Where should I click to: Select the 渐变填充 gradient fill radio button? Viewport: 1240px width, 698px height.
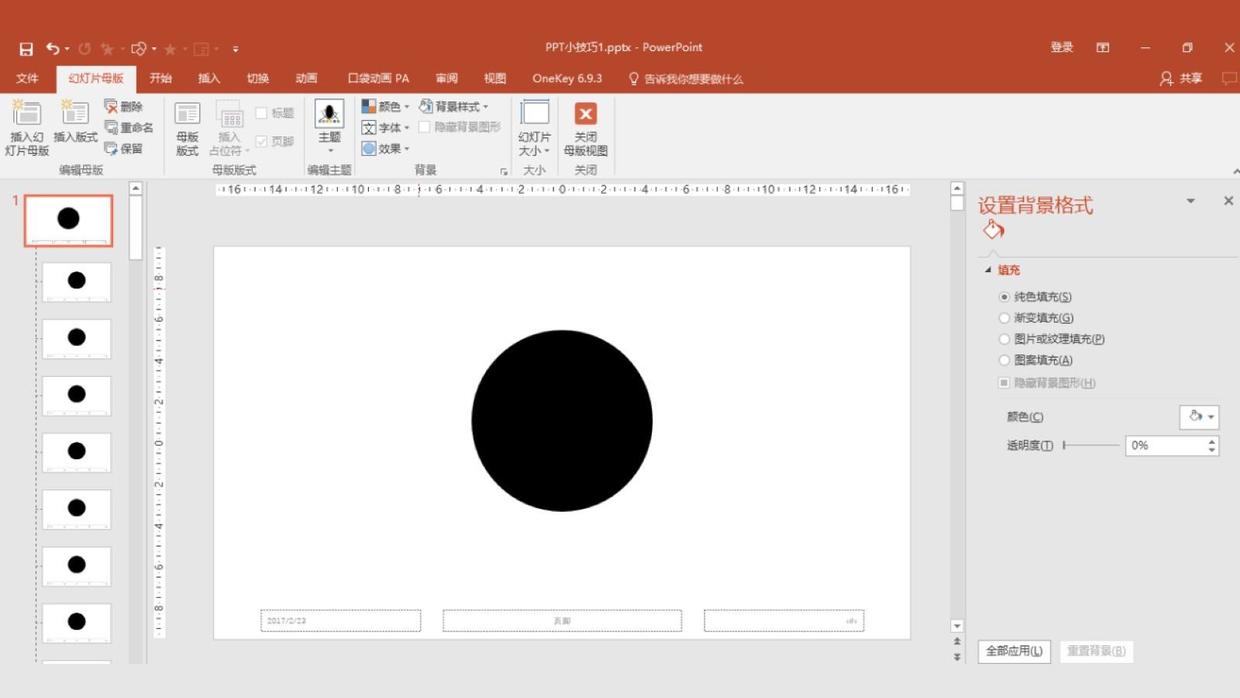(x=1005, y=318)
